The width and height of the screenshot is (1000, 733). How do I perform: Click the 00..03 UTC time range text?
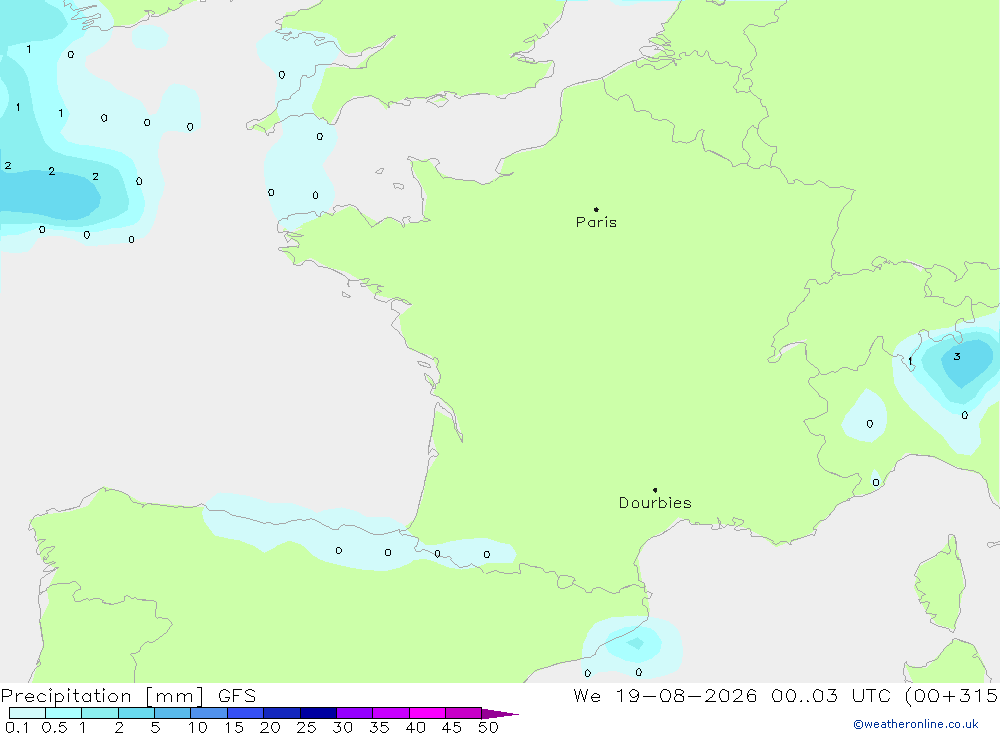(x=831, y=696)
